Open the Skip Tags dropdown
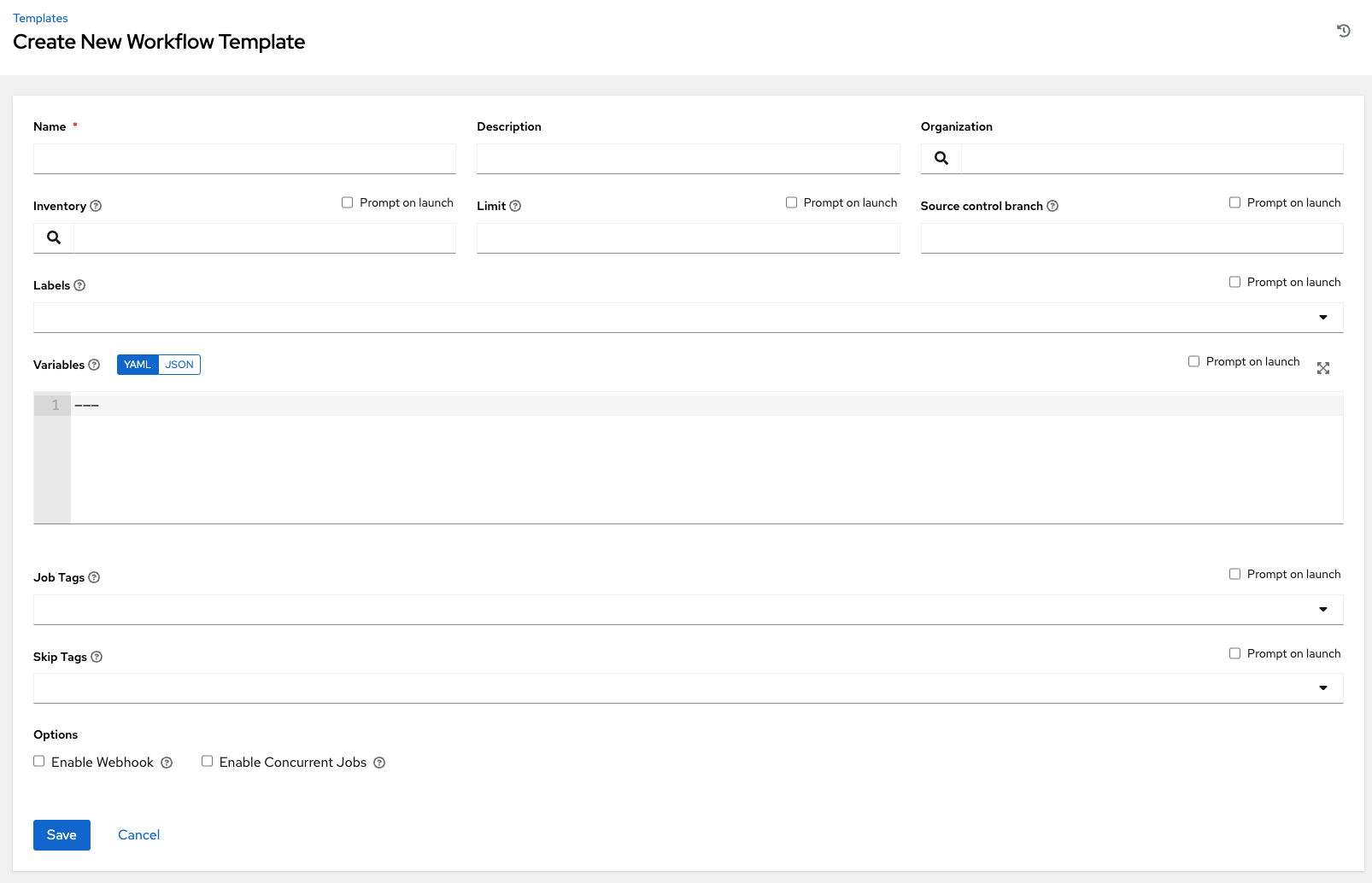The height and width of the screenshot is (883, 1372). point(1323,687)
